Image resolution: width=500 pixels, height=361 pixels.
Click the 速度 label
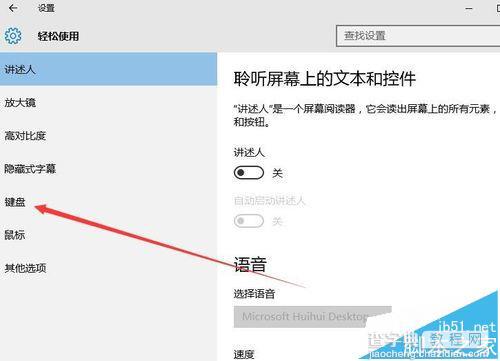pos(244,354)
